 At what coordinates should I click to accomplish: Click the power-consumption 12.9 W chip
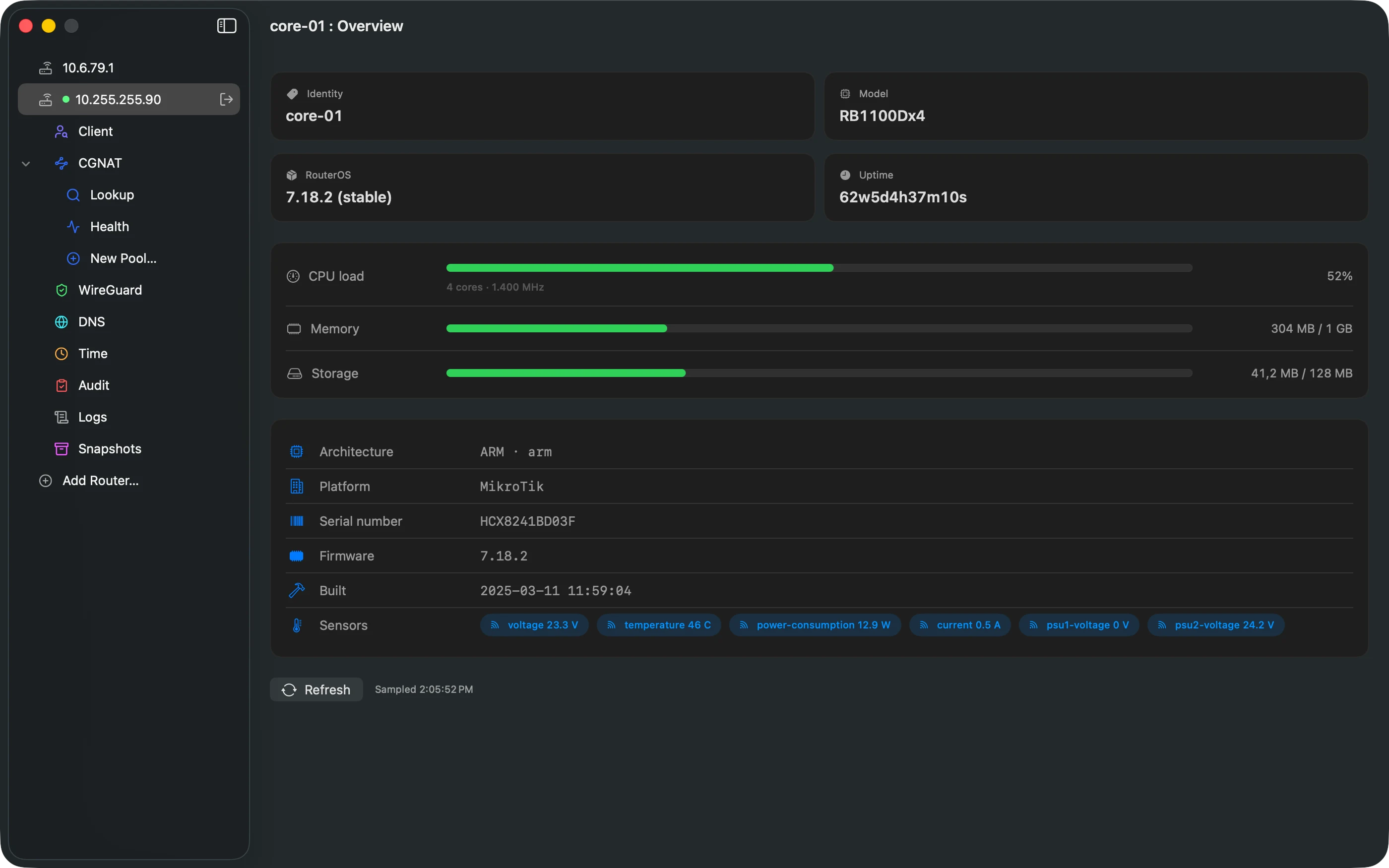click(x=815, y=625)
